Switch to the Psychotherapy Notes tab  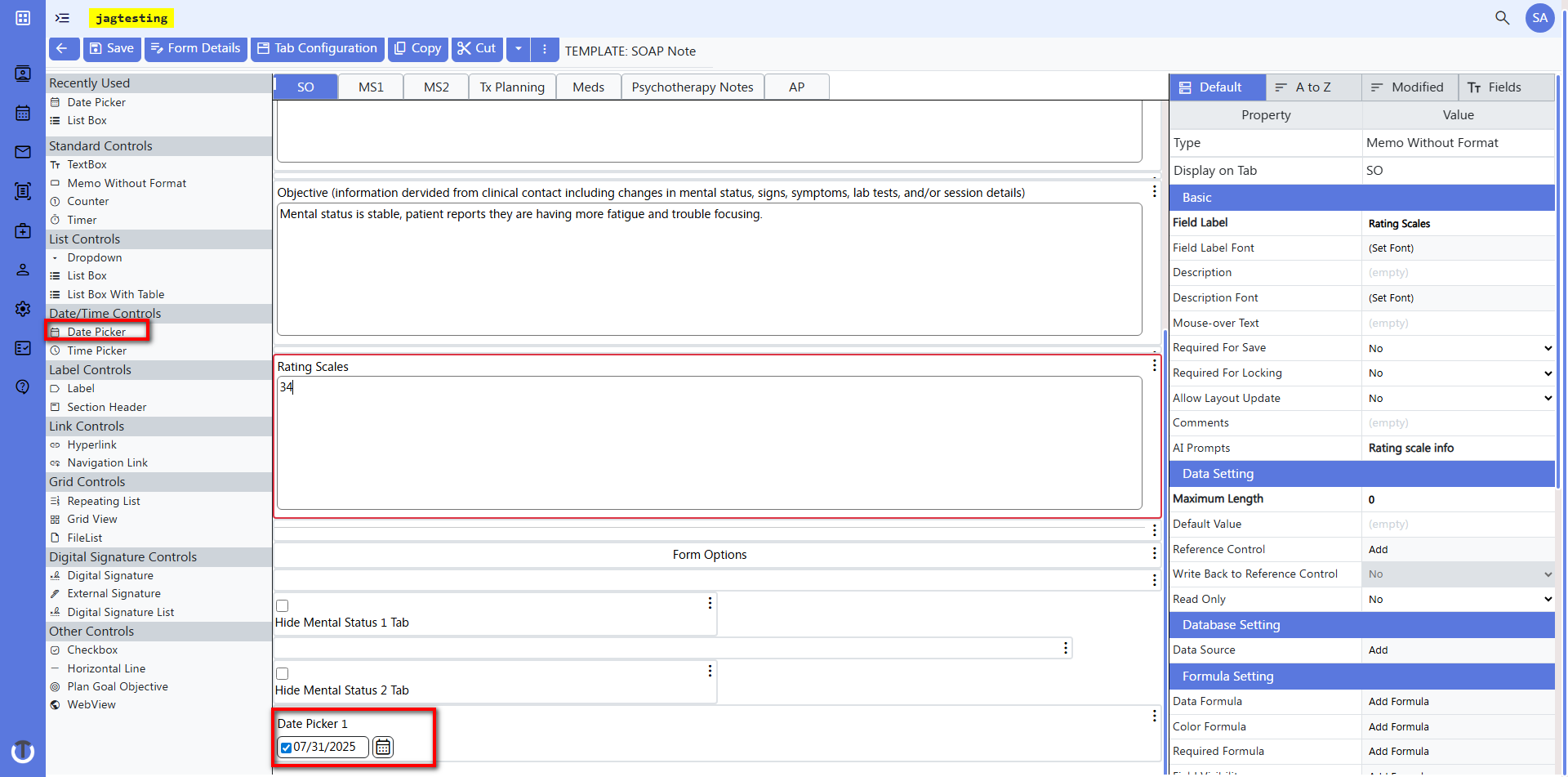pos(692,87)
